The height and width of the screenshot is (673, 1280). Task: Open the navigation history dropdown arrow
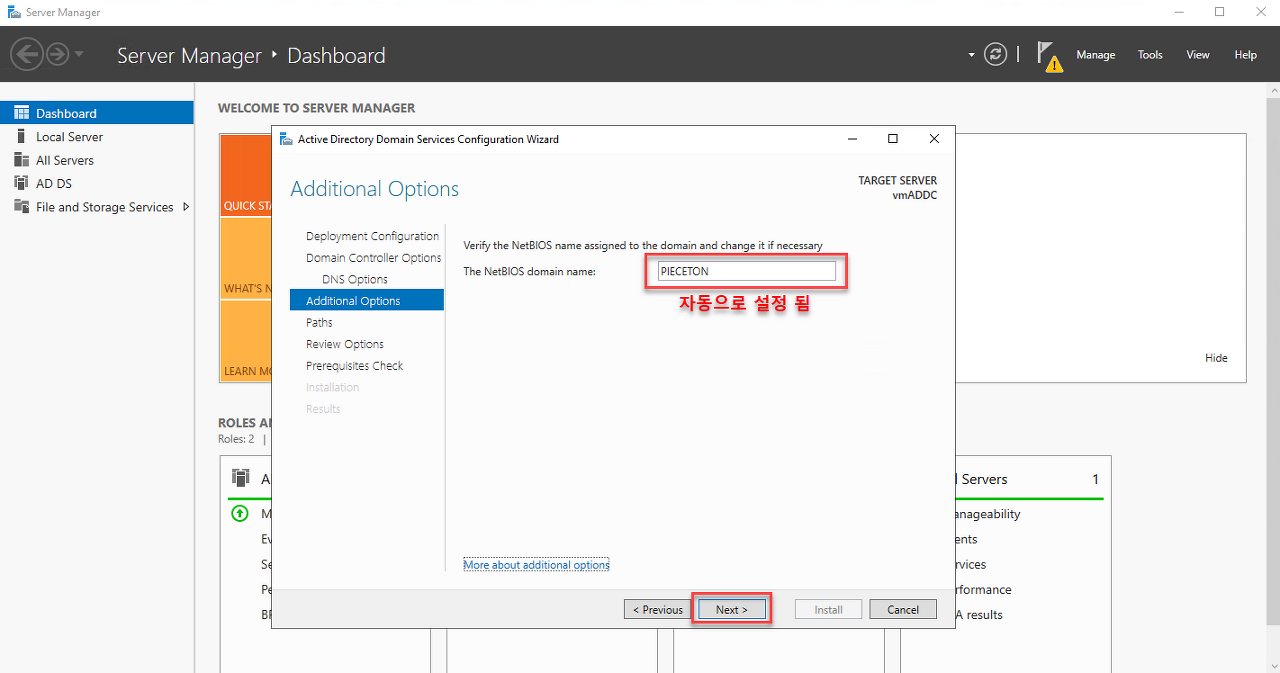click(x=79, y=54)
